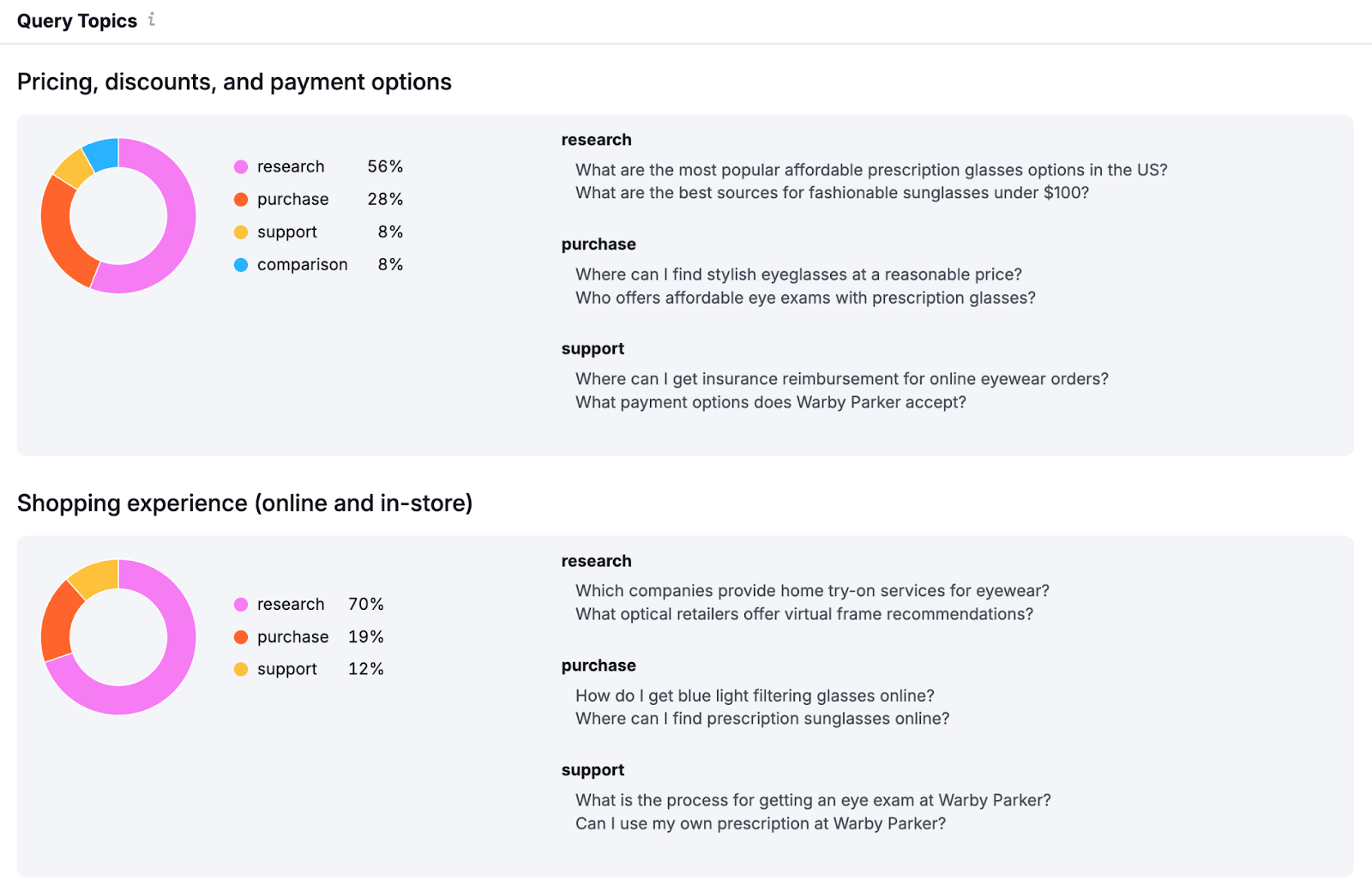The height and width of the screenshot is (892, 1372).
Task: Toggle support visibility in second chart legend
Action: pos(286,669)
